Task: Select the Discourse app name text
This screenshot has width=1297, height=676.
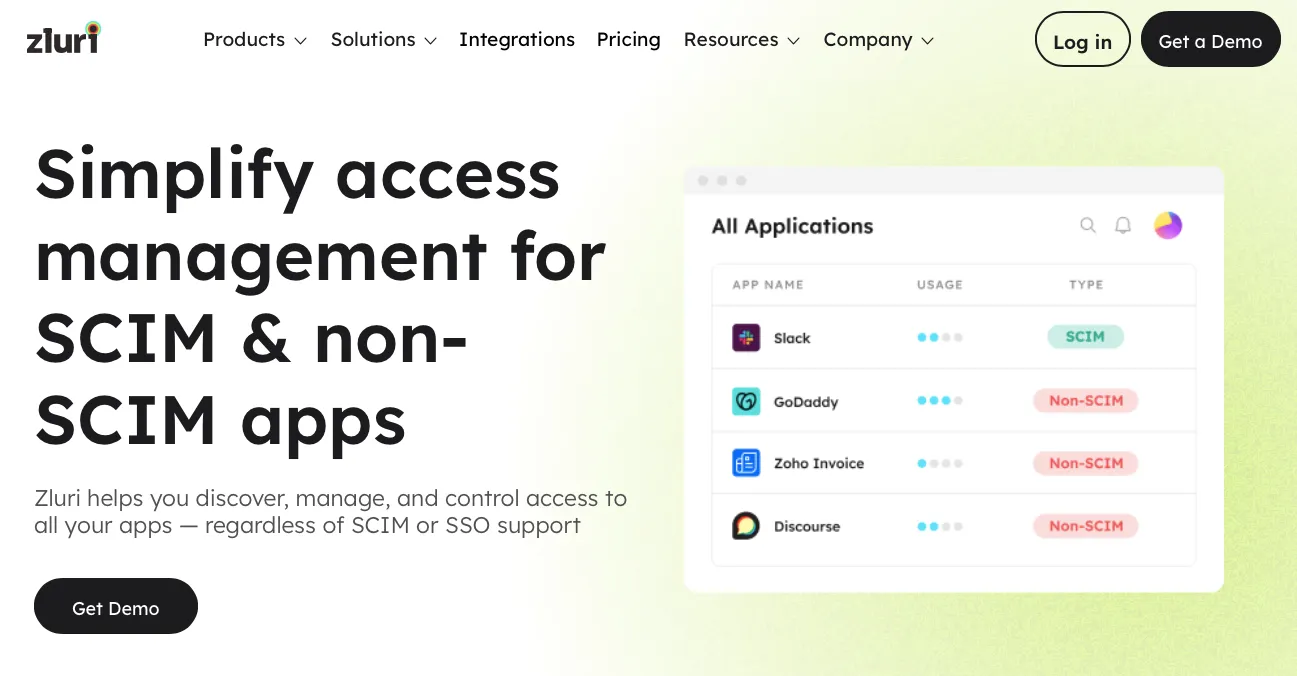Action: tap(807, 526)
